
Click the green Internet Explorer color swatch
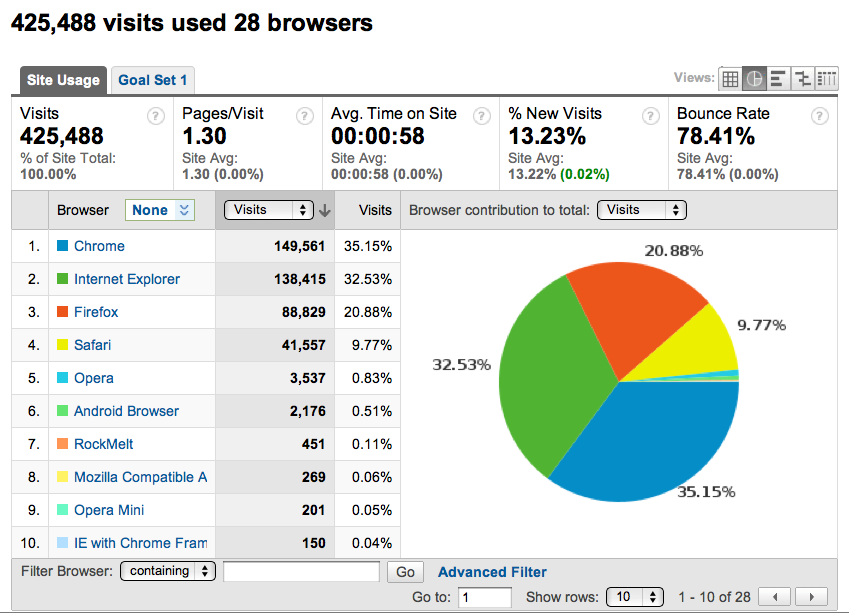point(63,279)
